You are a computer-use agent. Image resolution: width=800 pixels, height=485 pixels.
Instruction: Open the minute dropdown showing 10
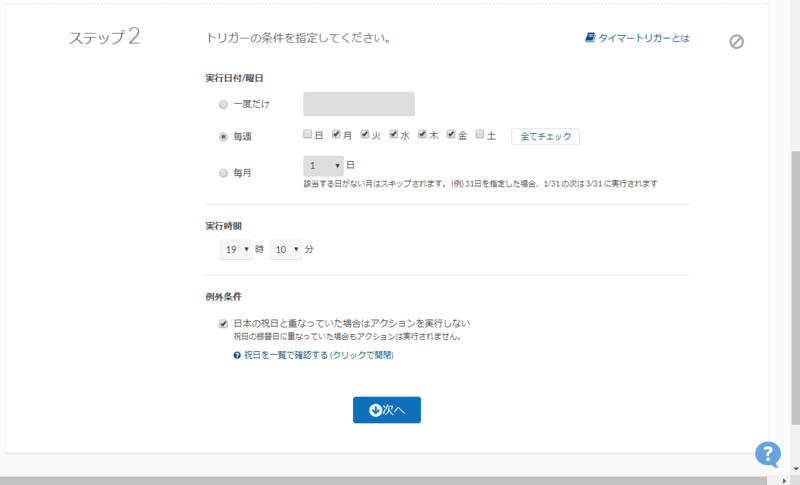(286, 249)
